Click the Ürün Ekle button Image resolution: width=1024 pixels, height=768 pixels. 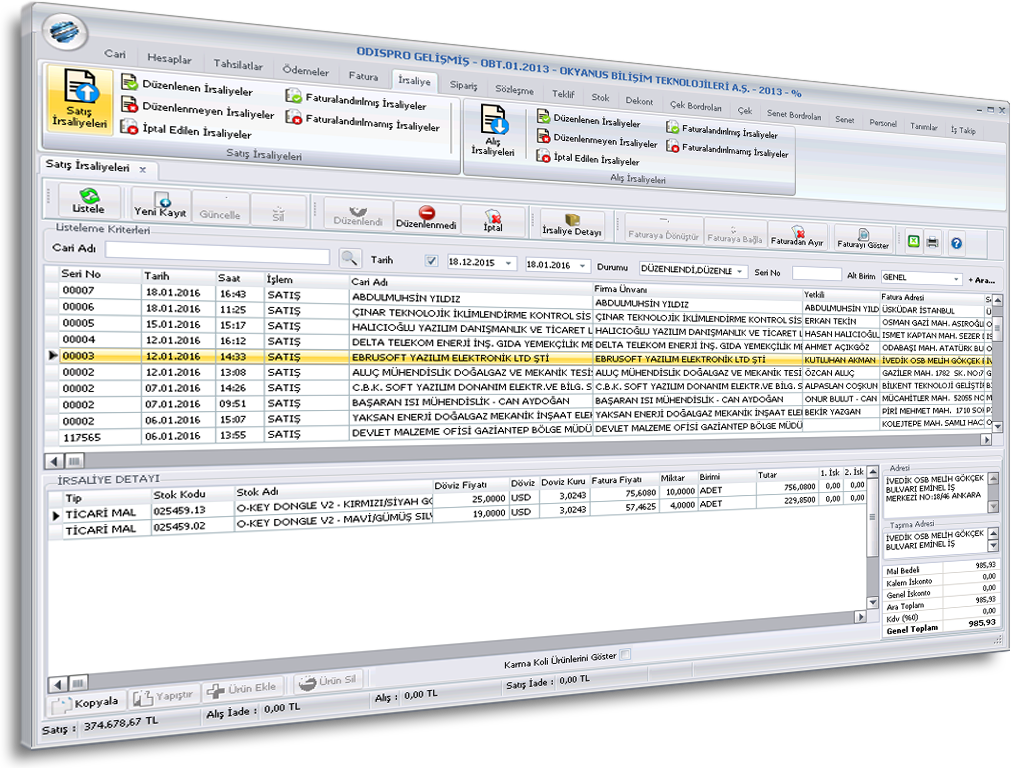[x=241, y=688]
